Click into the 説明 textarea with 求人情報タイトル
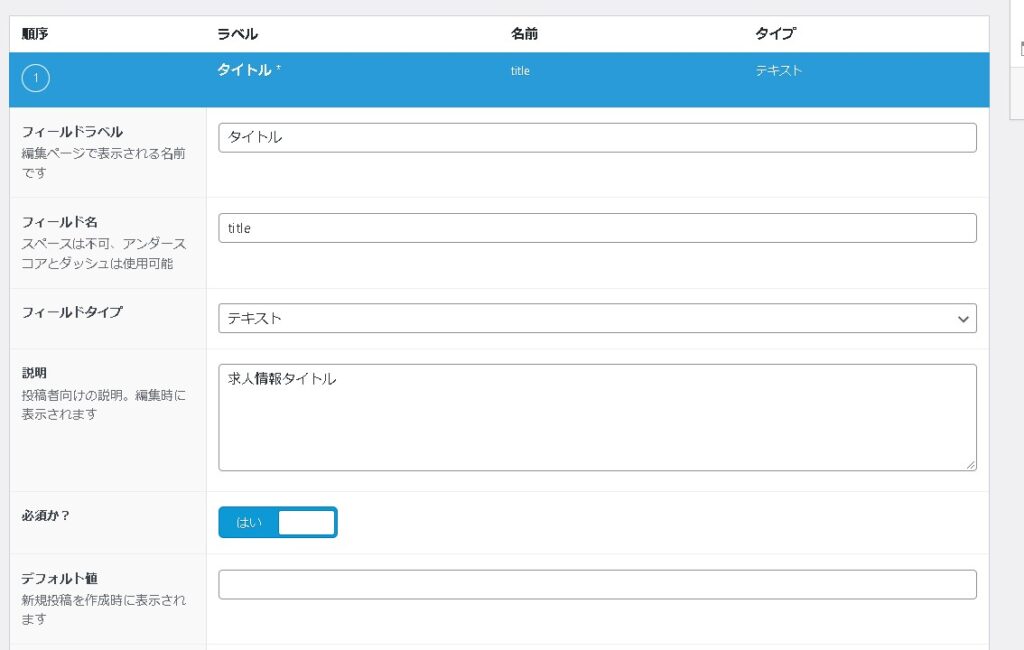 click(597, 417)
